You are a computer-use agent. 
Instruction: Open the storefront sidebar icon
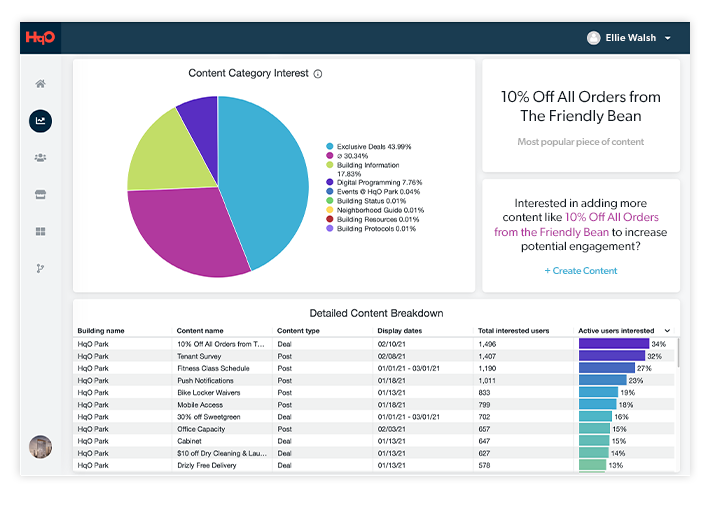click(x=40, y=194)
